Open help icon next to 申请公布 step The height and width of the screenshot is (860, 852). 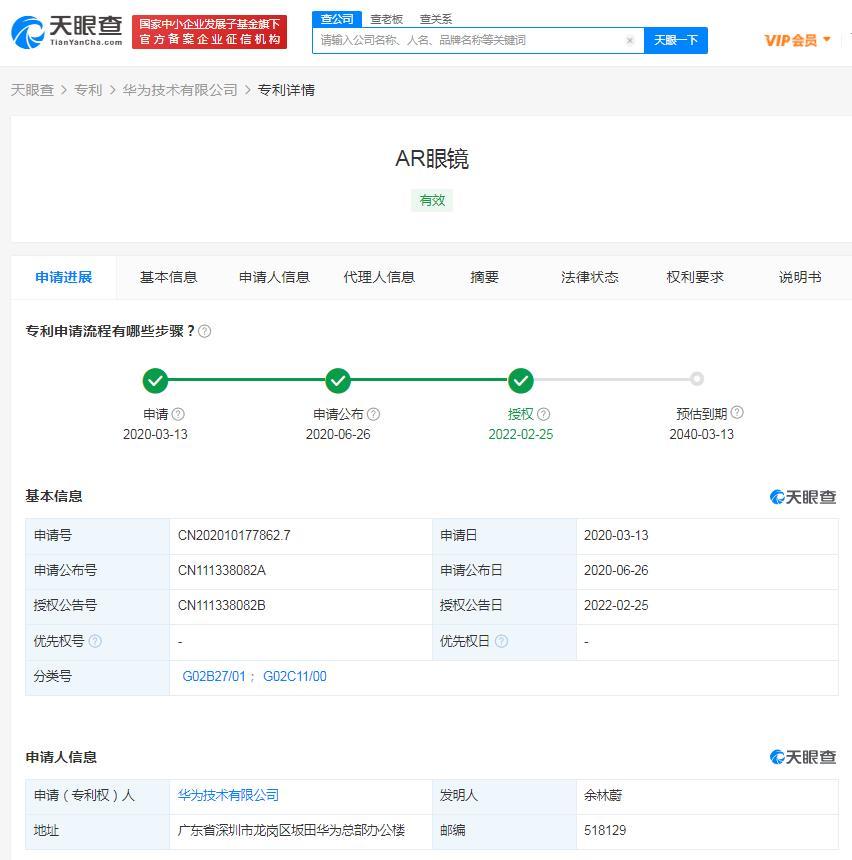[x=374, y=414]
